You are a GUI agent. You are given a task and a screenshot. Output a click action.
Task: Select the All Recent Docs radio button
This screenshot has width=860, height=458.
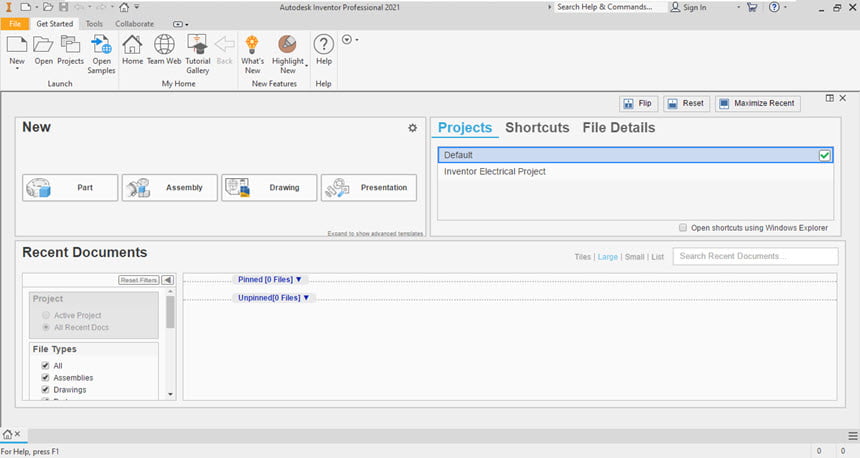[x=46, y=327]
